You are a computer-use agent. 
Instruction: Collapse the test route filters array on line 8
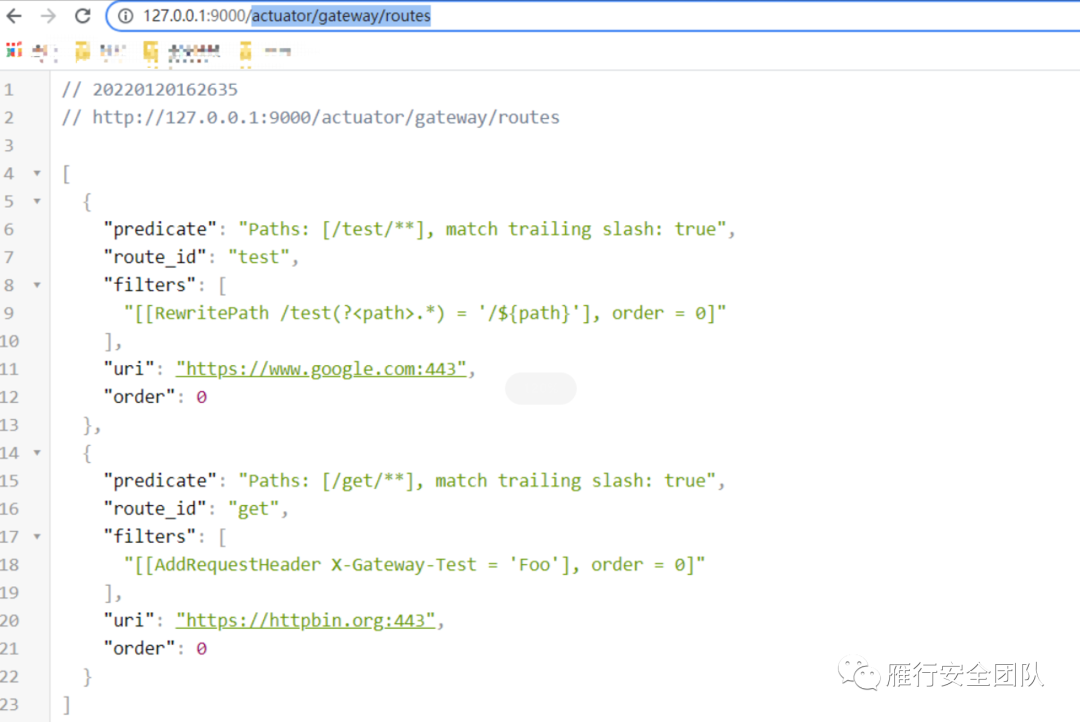(37, 286)
